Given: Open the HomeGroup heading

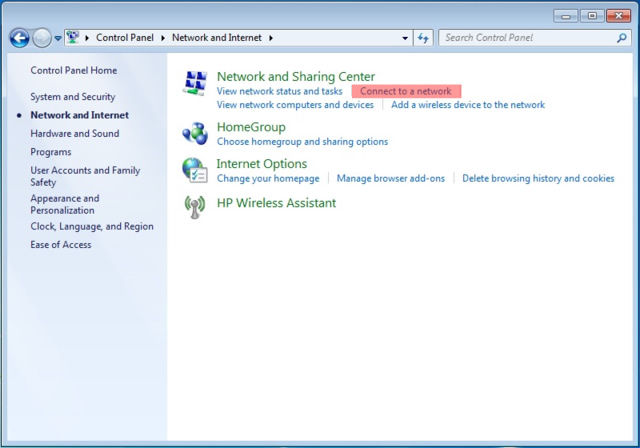Looking at the screenshot, I should [x=251, y=127].
